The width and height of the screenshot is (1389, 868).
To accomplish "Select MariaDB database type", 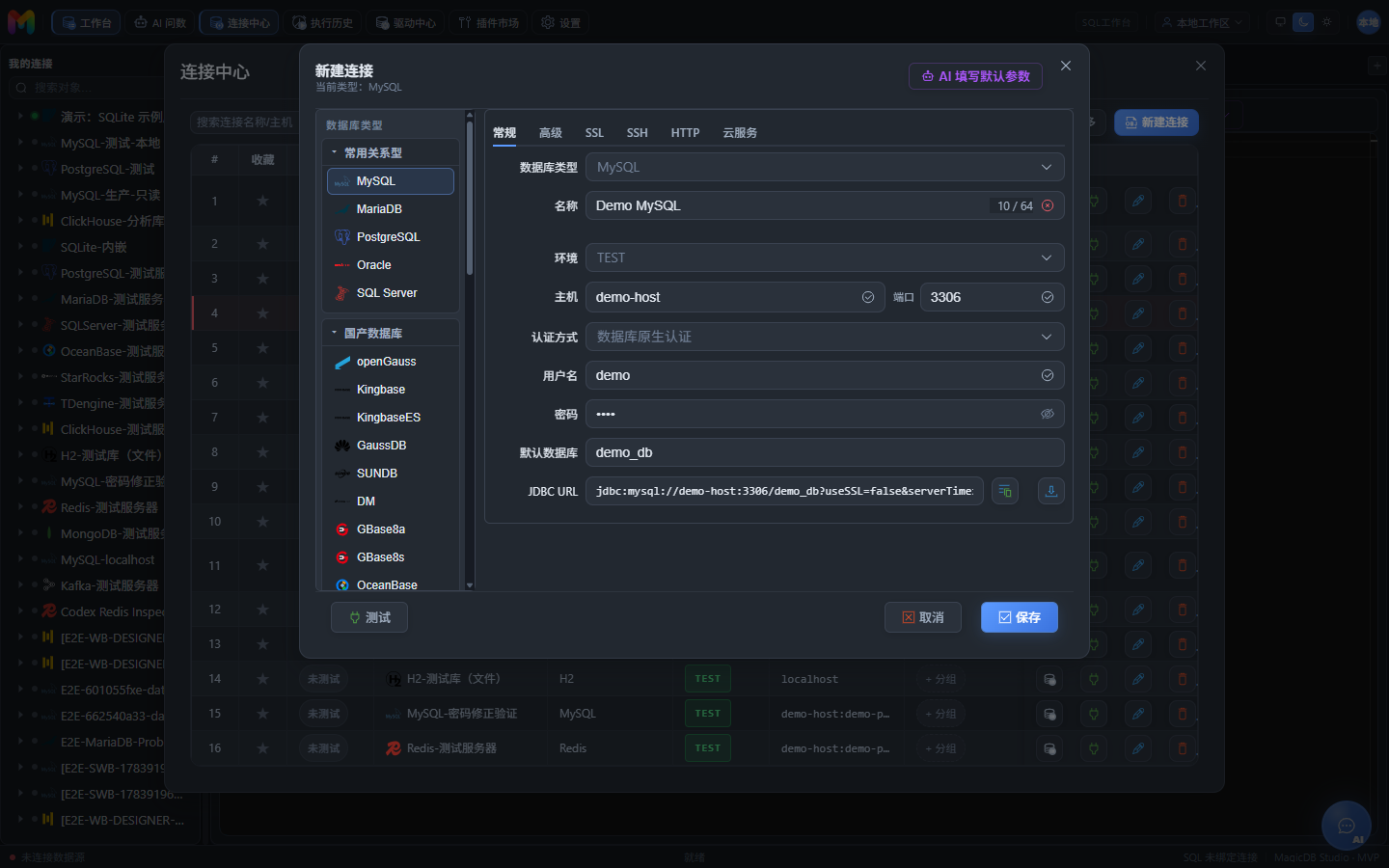I will (391, 209).
